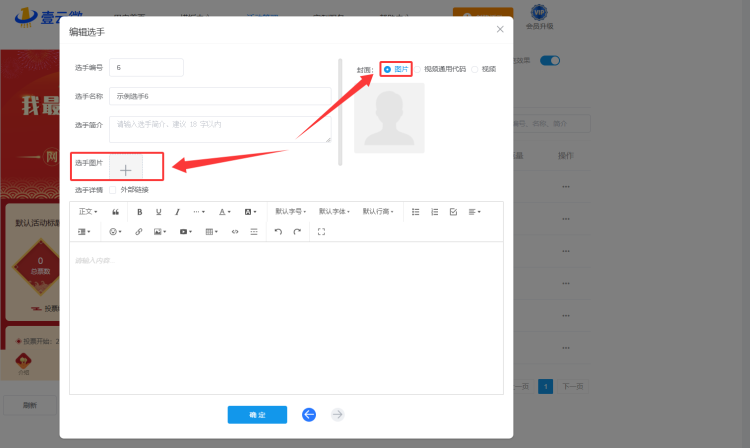Insert a hyperlink using the link icon
750x448 pixels.
[139, 231]
